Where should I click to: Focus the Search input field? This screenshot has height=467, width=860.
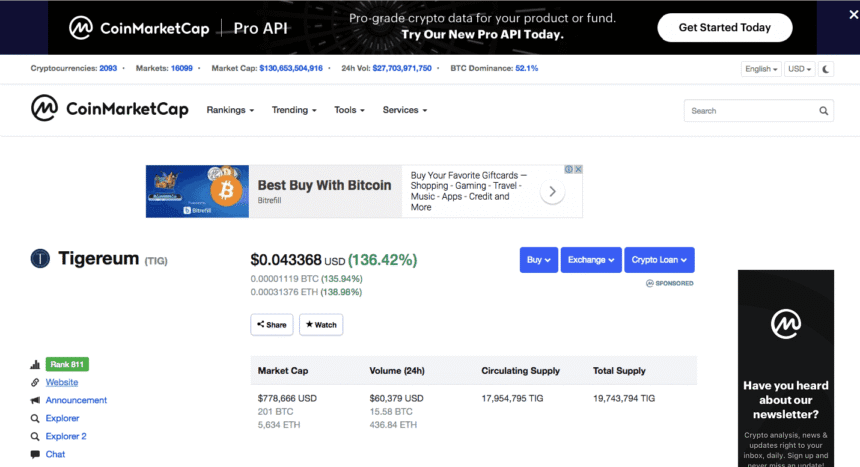(759, 111)
